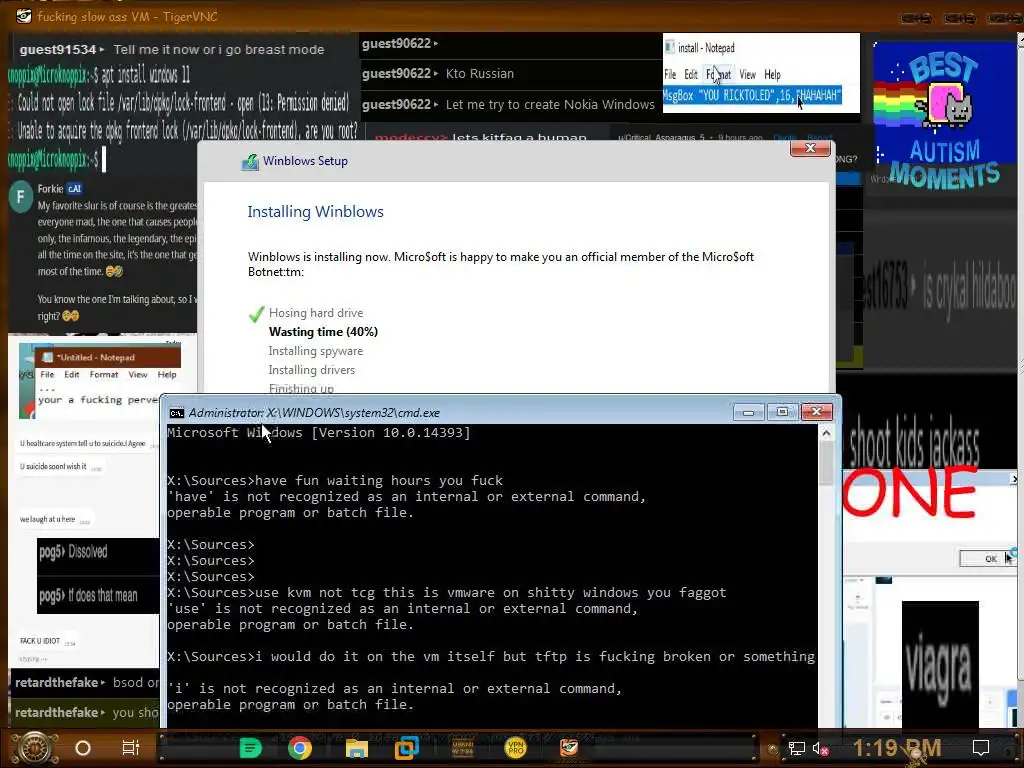1024x768 pixels.
Task: Open Task View from the taskbar
Action: (131, 748)
